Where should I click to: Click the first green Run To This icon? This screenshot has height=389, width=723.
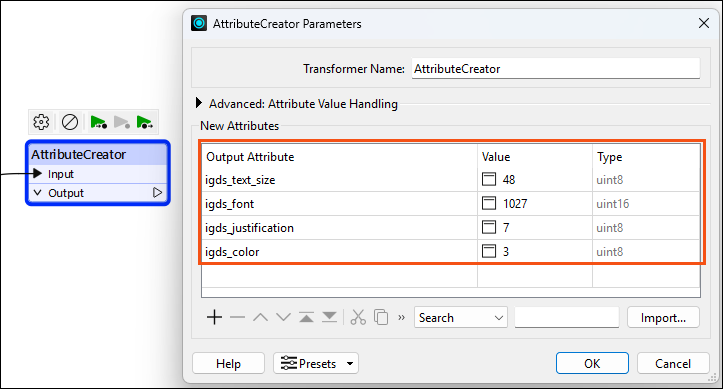[99, 123]
